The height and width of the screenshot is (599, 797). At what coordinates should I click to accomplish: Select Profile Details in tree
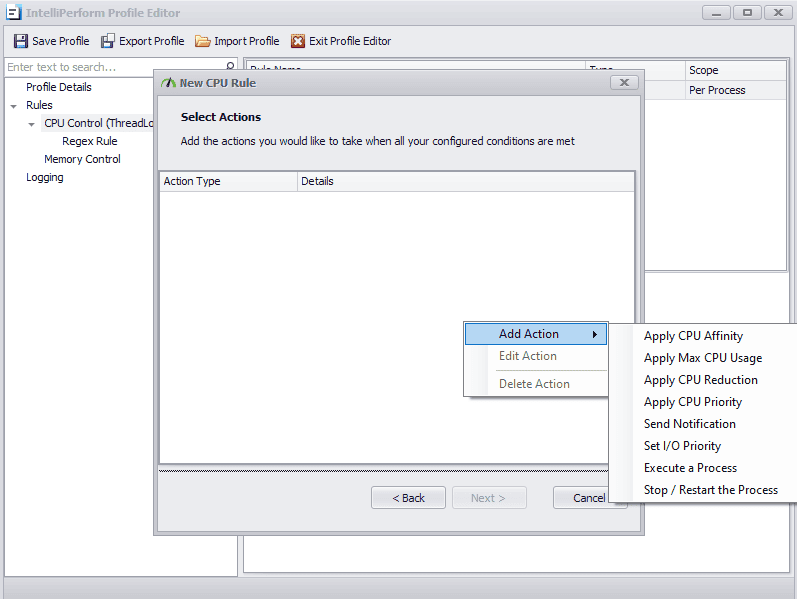pyautogui.click(x=58, y=87)
